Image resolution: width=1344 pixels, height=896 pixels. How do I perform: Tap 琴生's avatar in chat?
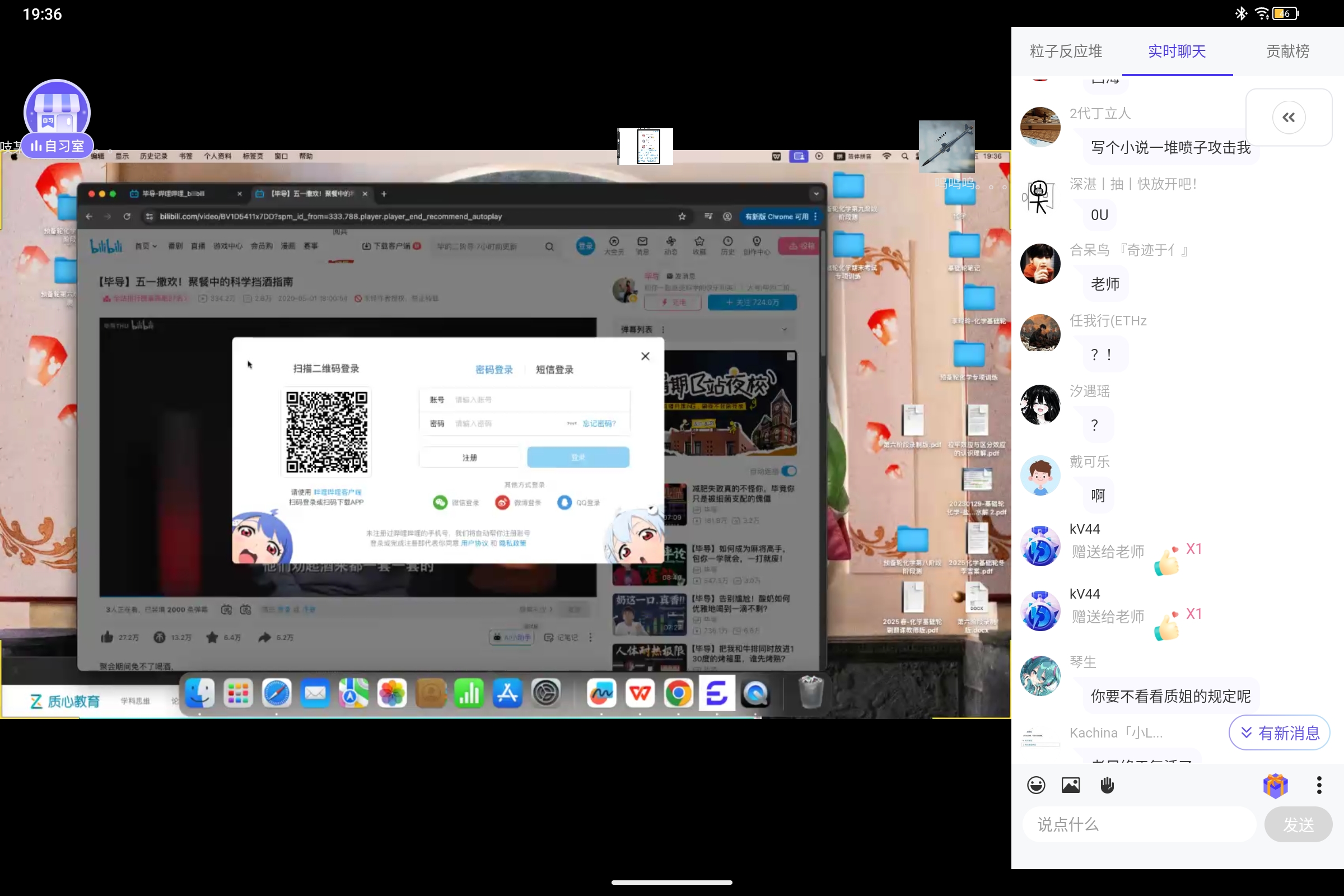[1040, 675]
